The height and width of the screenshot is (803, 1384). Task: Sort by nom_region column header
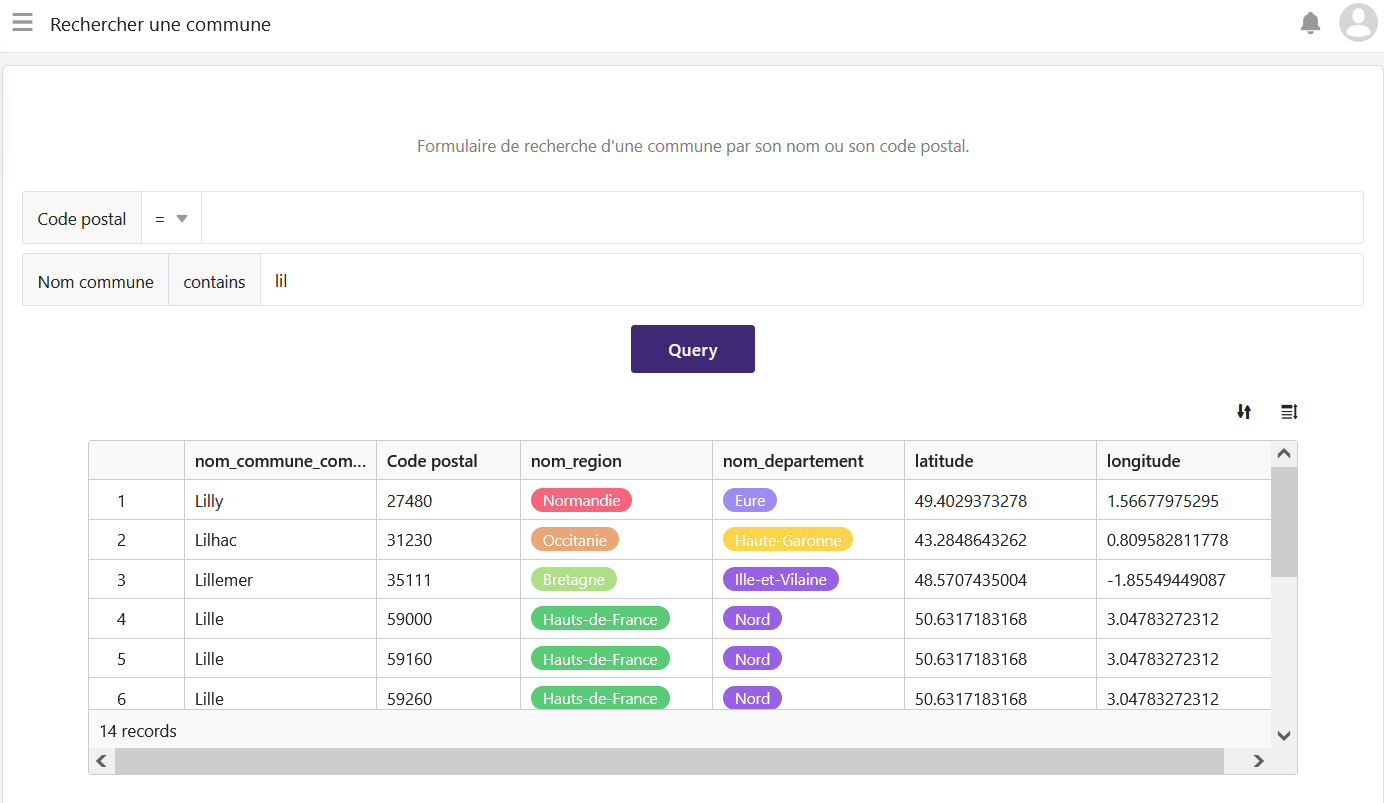[x=617, y=461]
